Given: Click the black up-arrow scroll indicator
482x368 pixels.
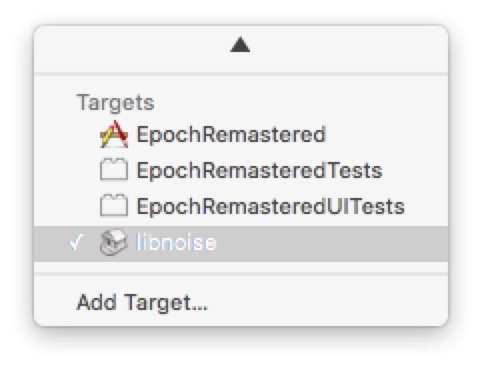Looking at the screenshot, I should [x=240, y=45].
